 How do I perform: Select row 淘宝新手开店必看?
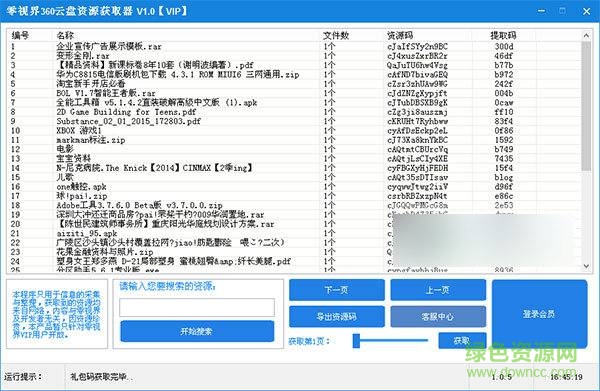295,84
